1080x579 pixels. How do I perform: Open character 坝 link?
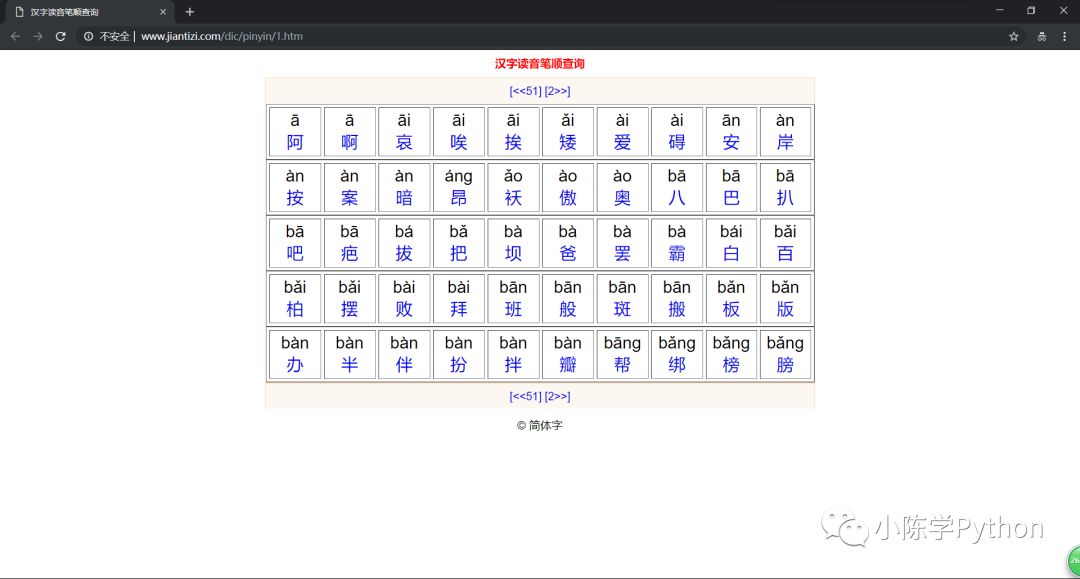tap(513, 254)
